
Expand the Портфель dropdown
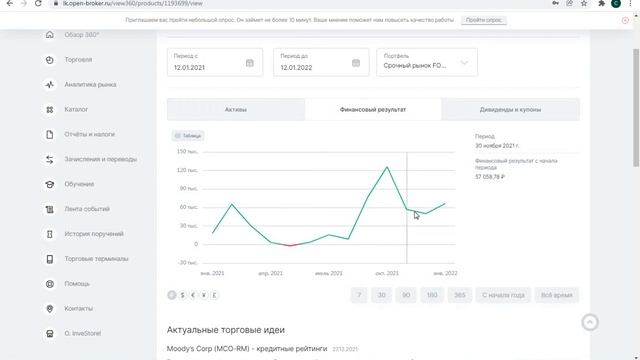[x=427, y=62]
